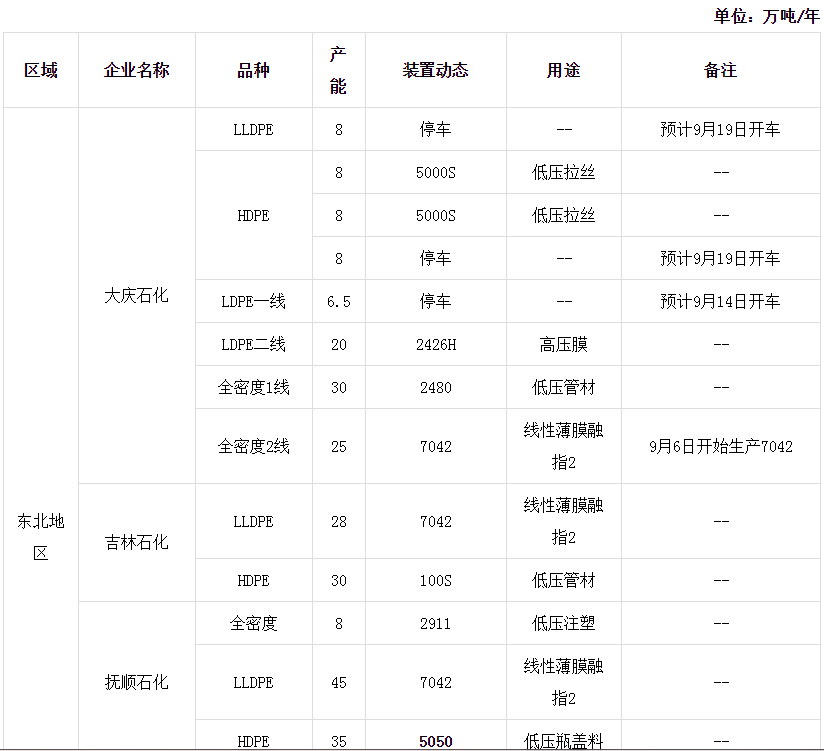Click LLDPE in the 吉林石化 rows

[x=253, y=522]
